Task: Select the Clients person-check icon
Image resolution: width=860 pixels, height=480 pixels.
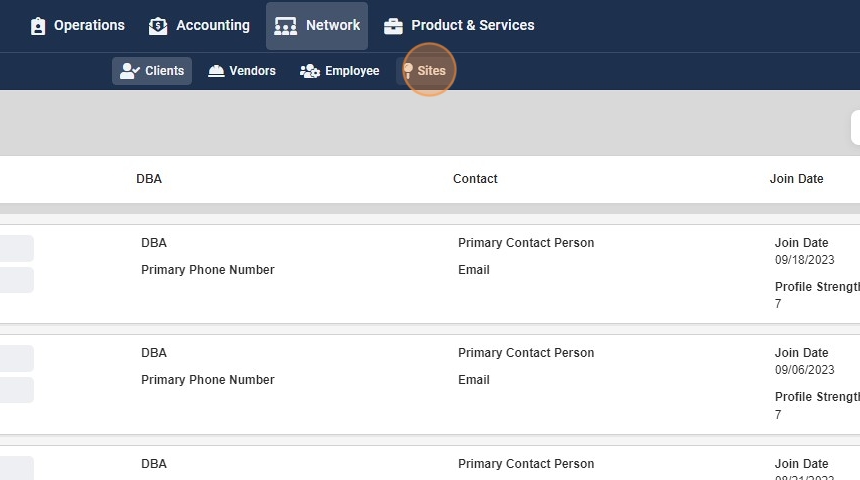Action: click(128, 71)
